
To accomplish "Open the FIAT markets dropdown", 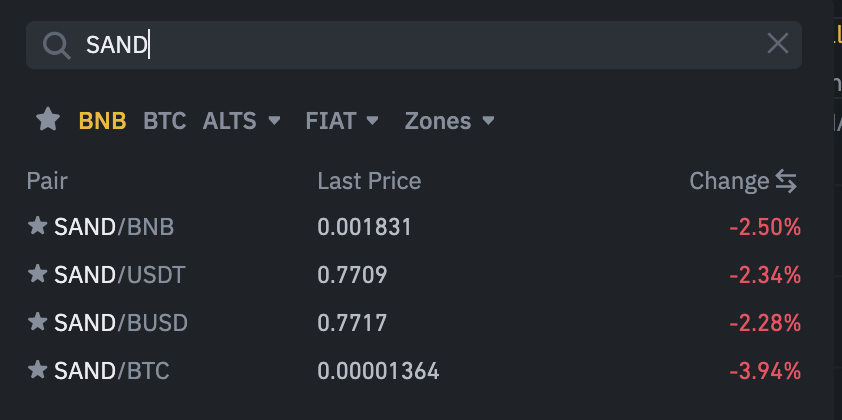I will coord(342,121).
